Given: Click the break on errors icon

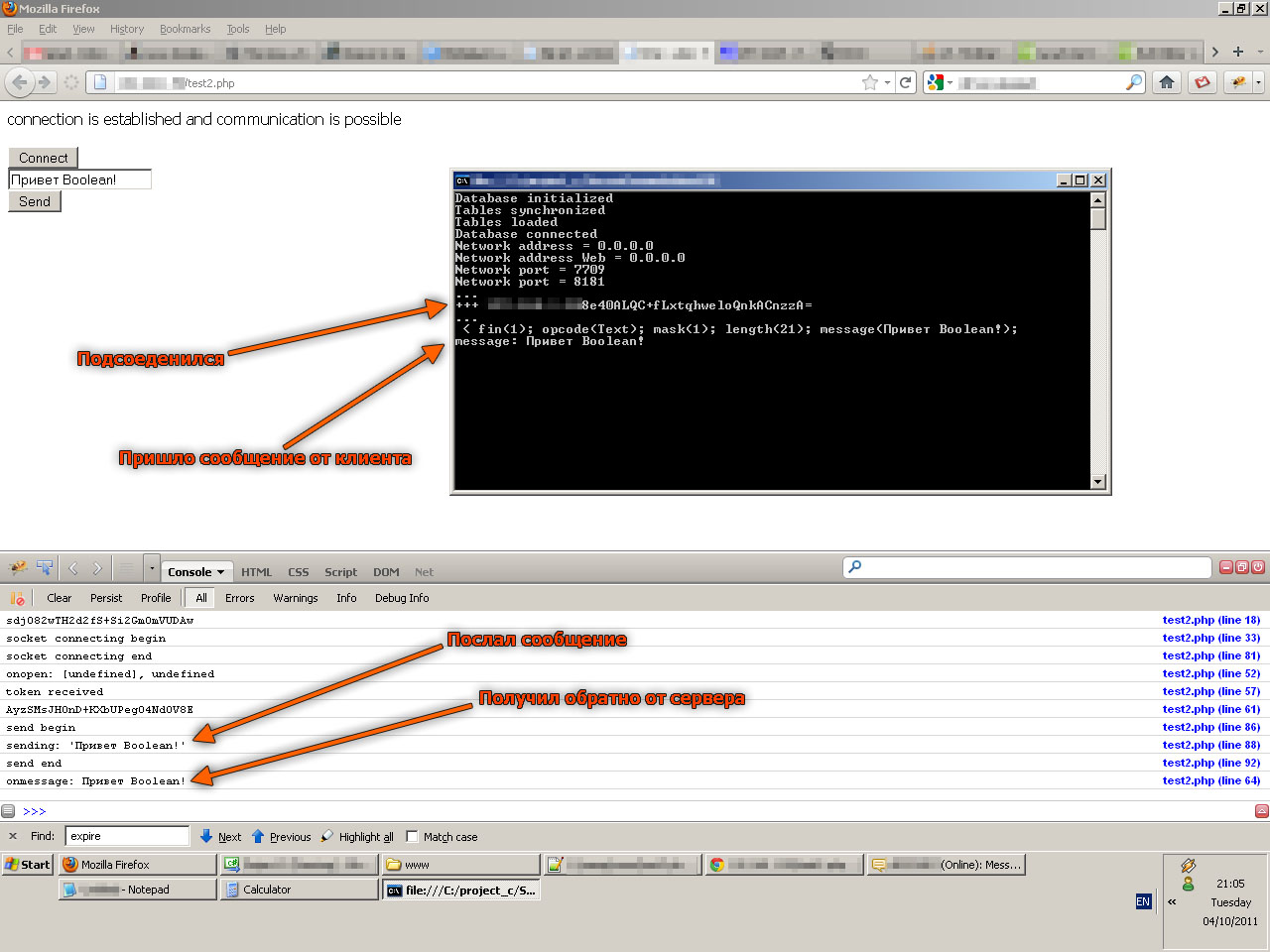Looking at the screenshot, I should click(17, 598).
